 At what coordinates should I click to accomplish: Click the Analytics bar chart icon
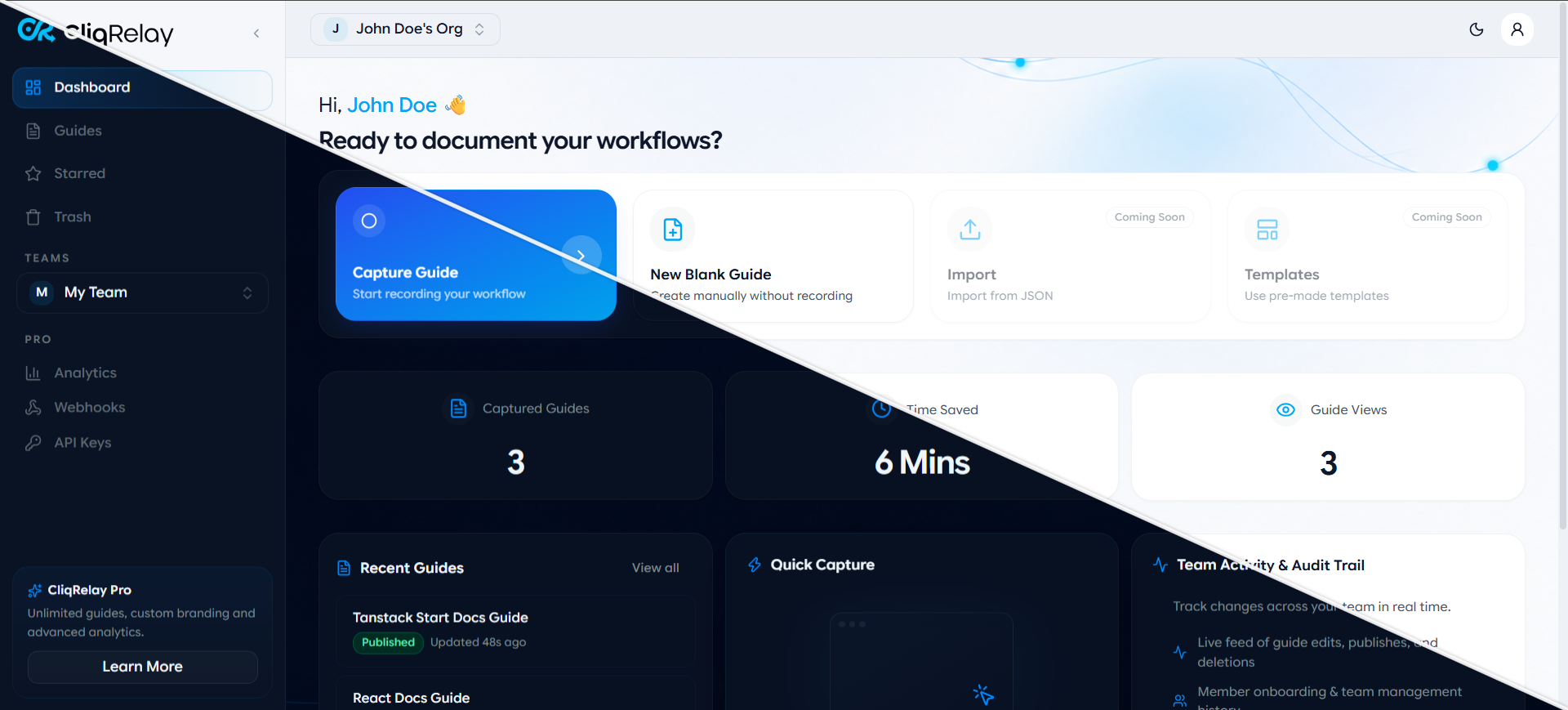[x=33, y=373]
